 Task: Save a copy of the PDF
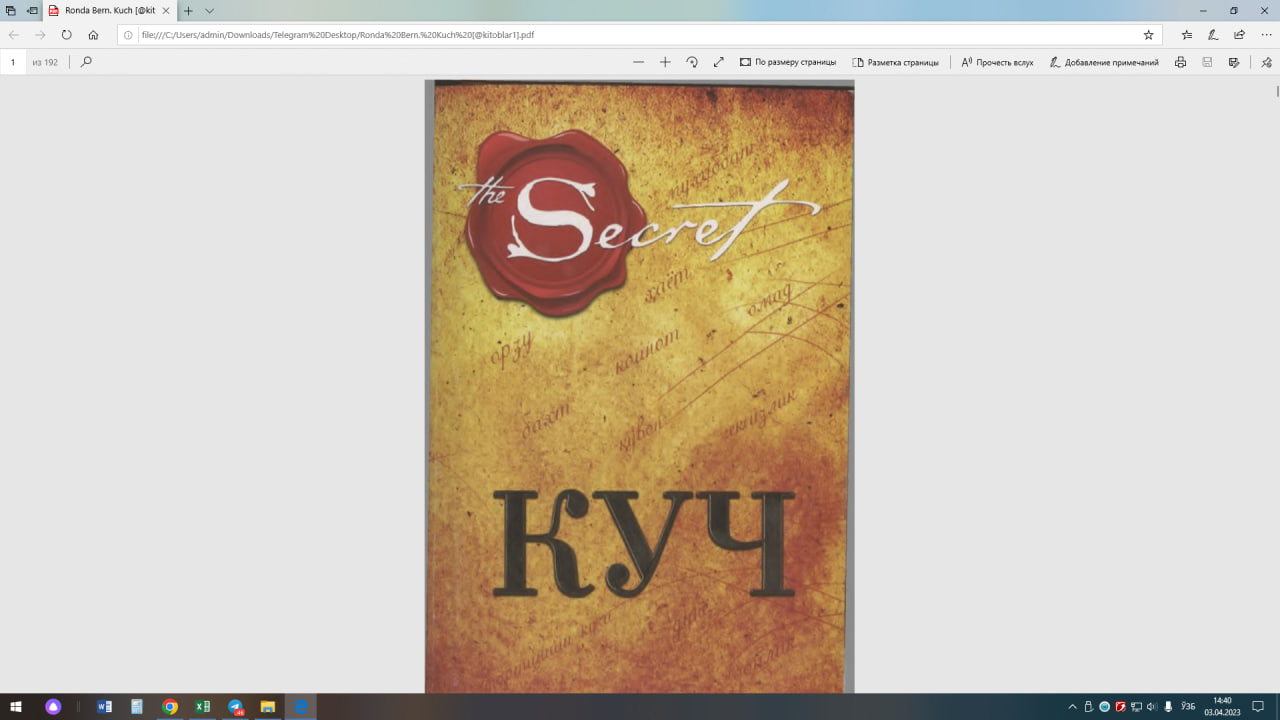coord(1234,62)
